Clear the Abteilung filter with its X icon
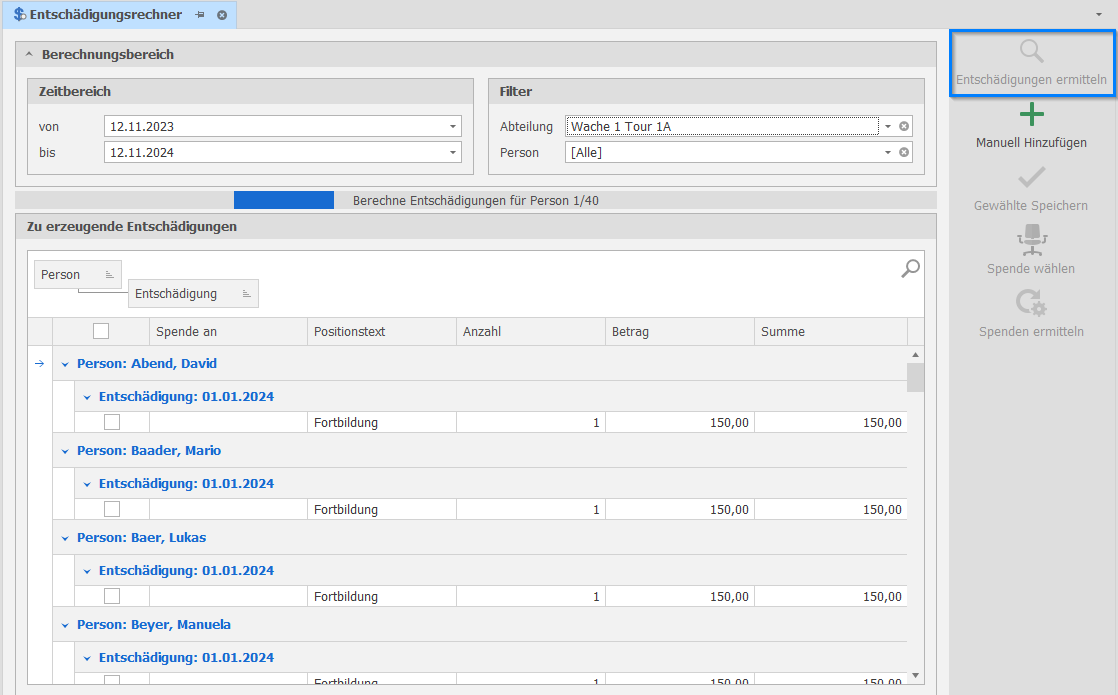The image size is (1118, 695). [x=904, y=127]
